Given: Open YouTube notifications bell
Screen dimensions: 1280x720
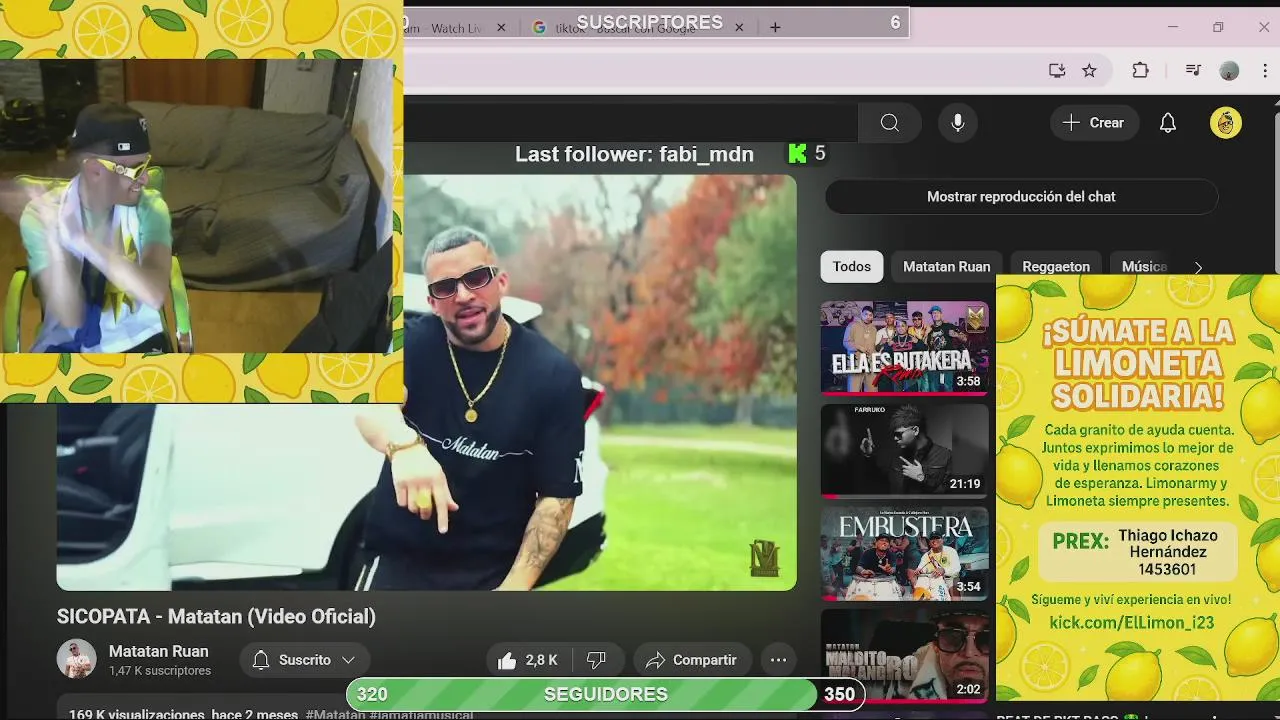Looking at the screenshot, I should (x=1167, y=123).
